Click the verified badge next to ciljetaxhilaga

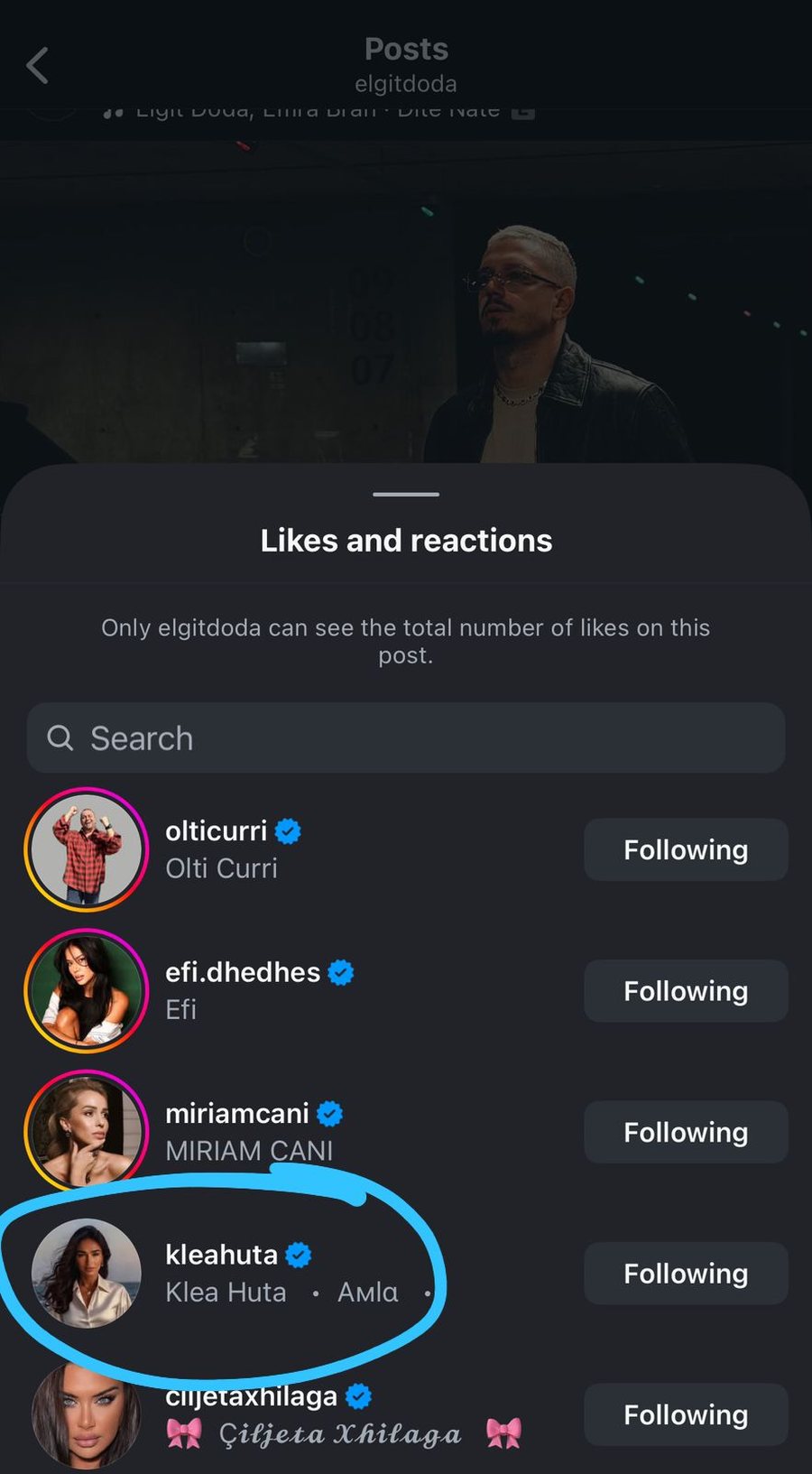[x=359, y=1395]
